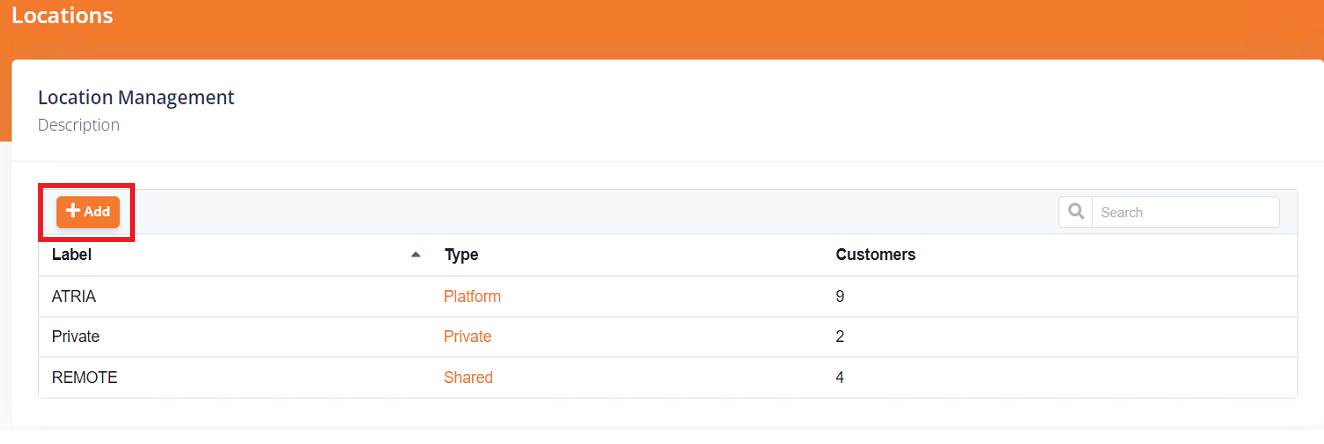Click the plus icon inside Add
Screen dimensions: 1324x444
[x=73, y=211]
